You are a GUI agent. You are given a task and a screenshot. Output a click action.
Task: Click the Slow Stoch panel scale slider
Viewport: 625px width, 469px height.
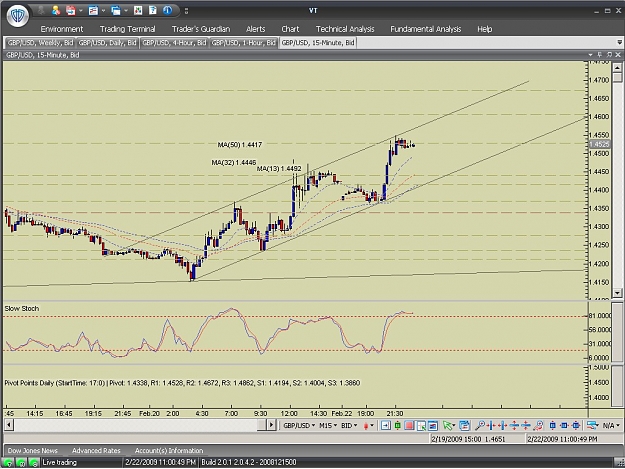617,333
